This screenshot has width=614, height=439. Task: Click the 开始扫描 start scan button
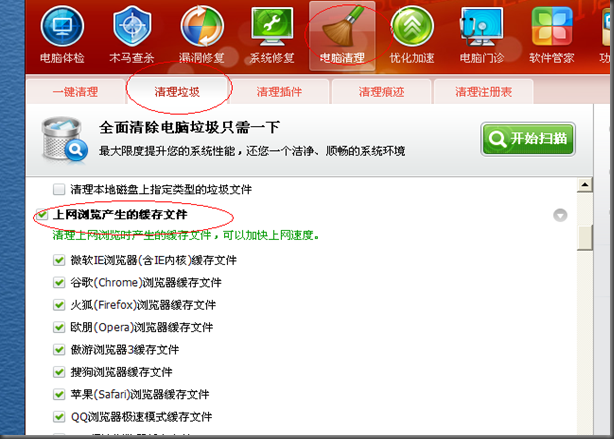coord(528,139)
